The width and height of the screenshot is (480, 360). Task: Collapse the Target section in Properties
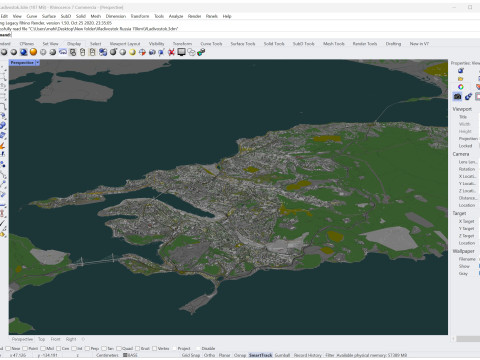click(459, 213)
